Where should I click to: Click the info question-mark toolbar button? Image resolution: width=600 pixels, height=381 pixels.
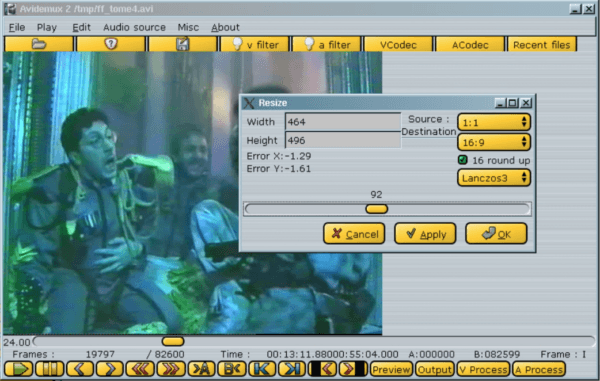[111, 44]
